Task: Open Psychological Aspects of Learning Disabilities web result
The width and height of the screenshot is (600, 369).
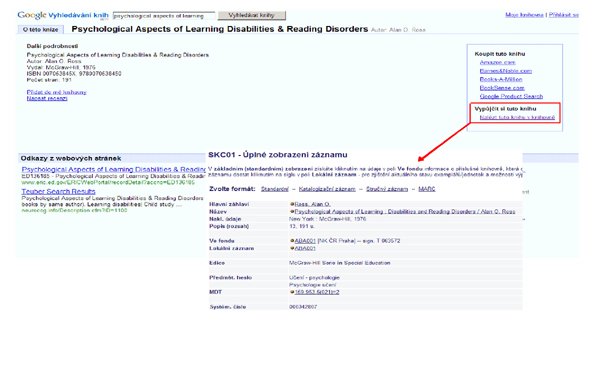Action: point(114,169)
